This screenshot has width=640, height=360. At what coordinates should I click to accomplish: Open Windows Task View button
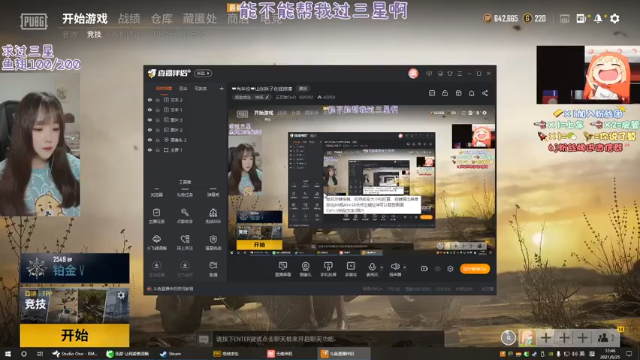click(x=40, y=354)
